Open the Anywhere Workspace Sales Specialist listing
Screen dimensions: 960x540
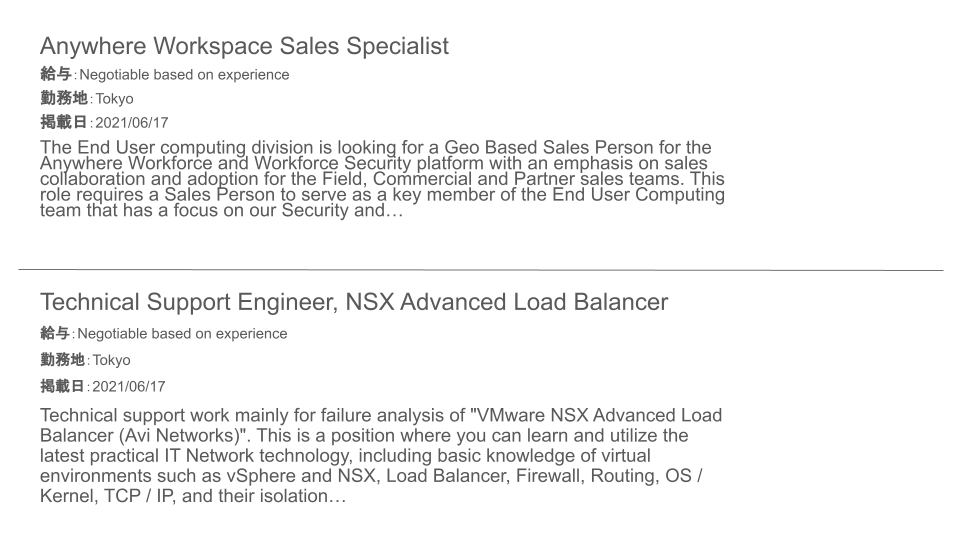244,47
